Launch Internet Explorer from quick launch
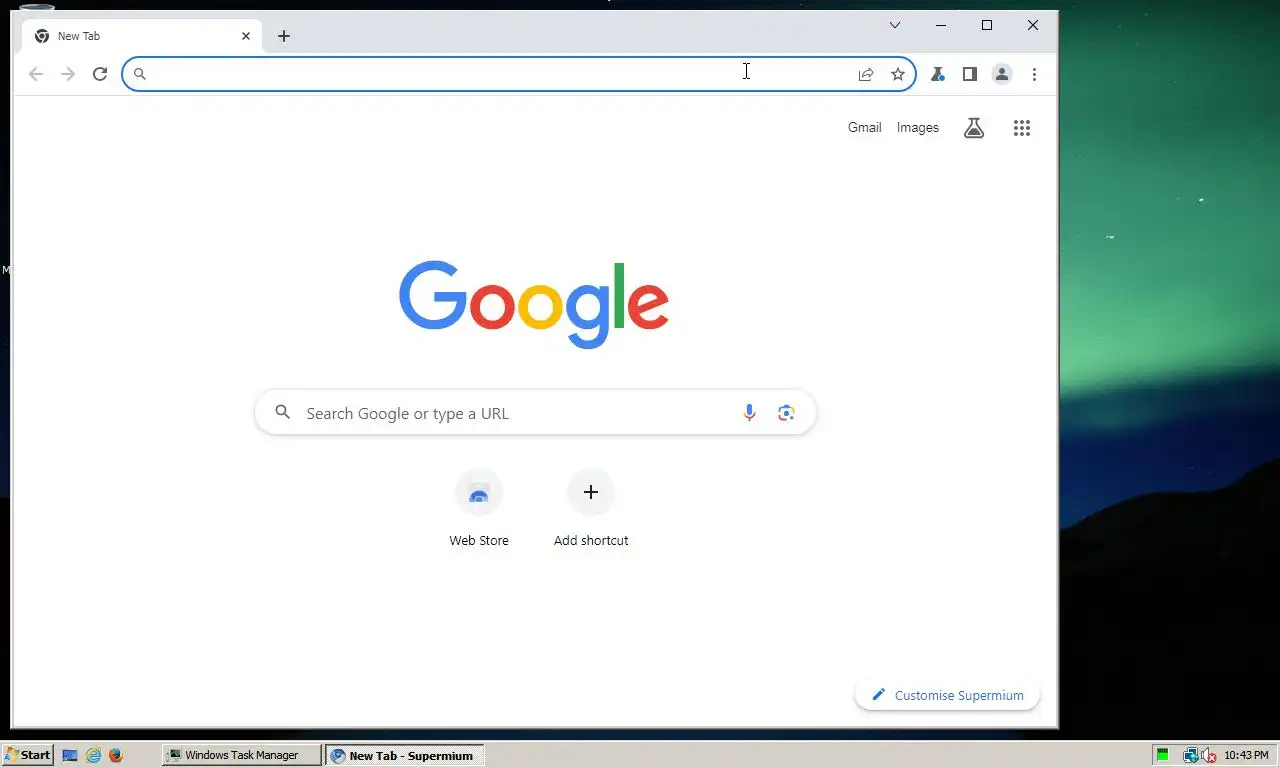 (x=93, y=755)
